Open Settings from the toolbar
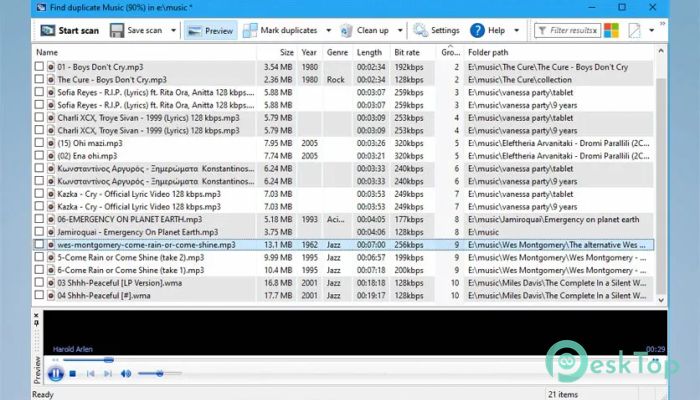Image resolution: width=700 pixels, height=400 pixels. 436,30
